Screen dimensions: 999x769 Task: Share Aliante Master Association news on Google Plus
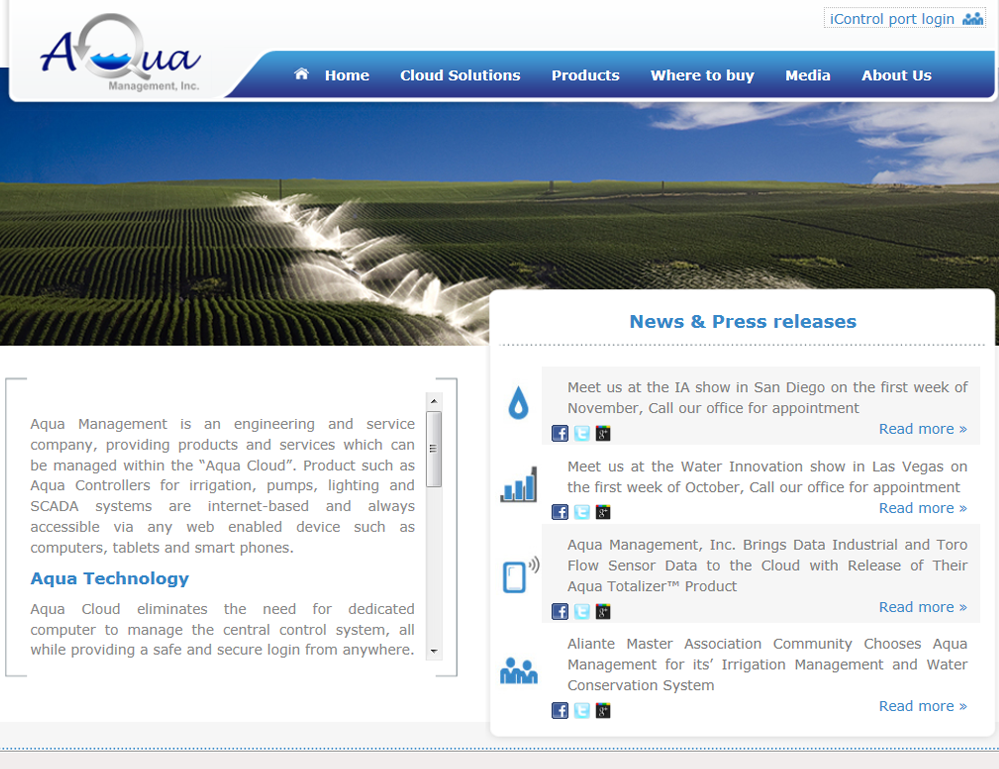603,710
